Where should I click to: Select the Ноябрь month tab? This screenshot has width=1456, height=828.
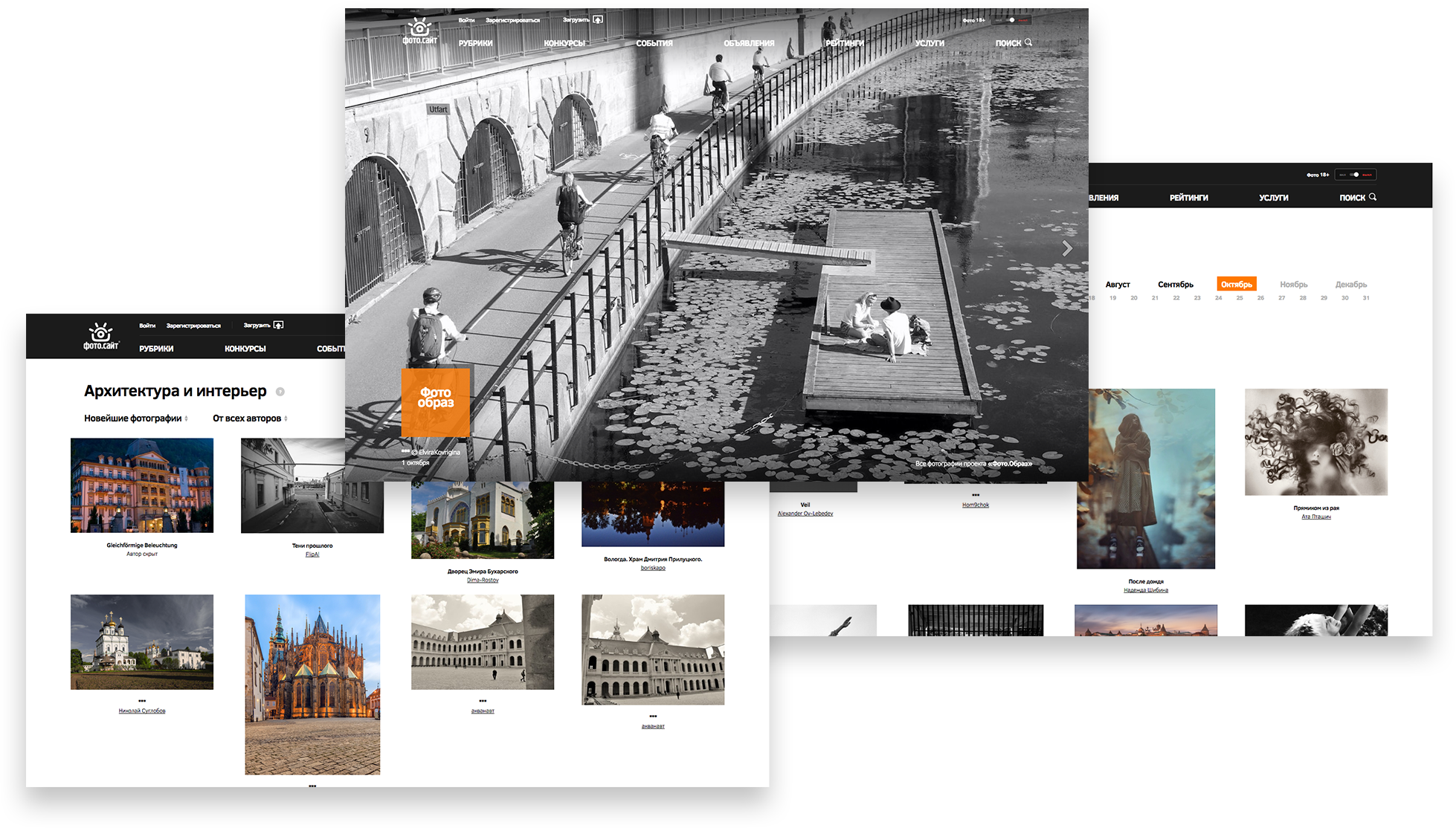click(1294, 285)
